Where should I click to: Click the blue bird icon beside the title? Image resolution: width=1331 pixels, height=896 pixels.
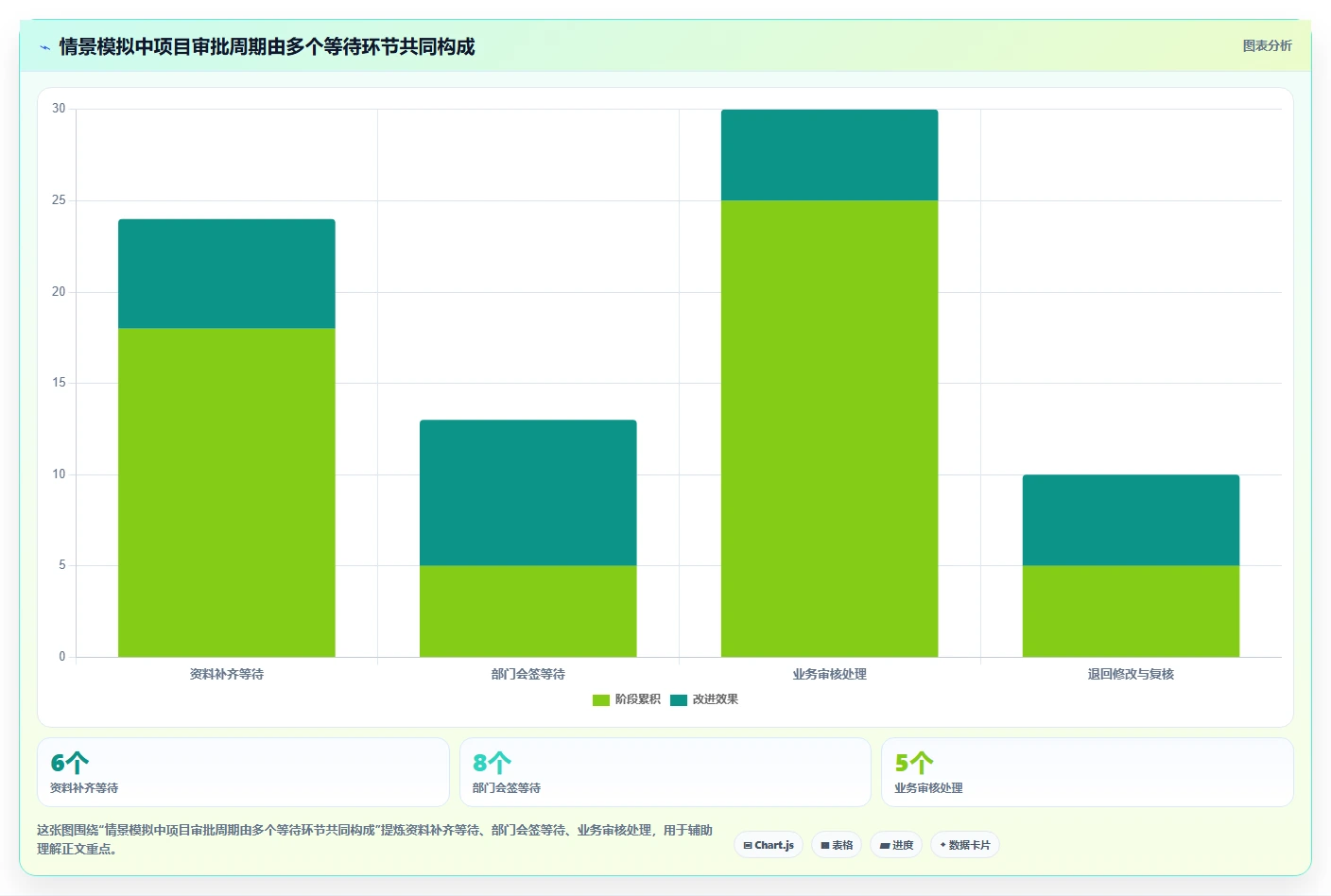tap(44, 47)
